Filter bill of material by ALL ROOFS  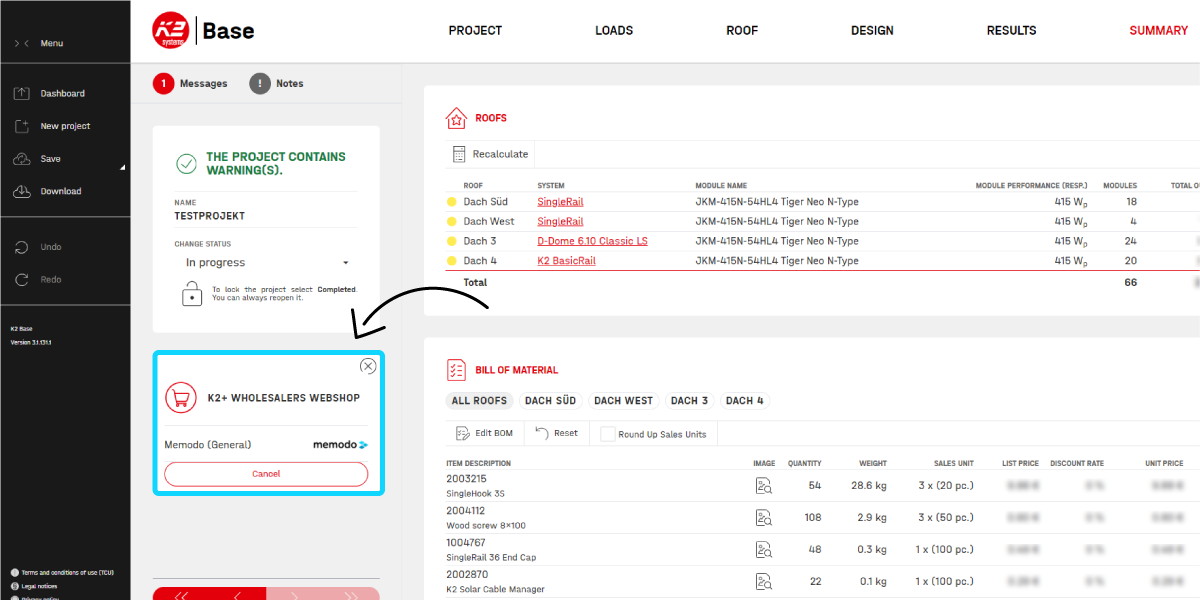tap(480, 401)
